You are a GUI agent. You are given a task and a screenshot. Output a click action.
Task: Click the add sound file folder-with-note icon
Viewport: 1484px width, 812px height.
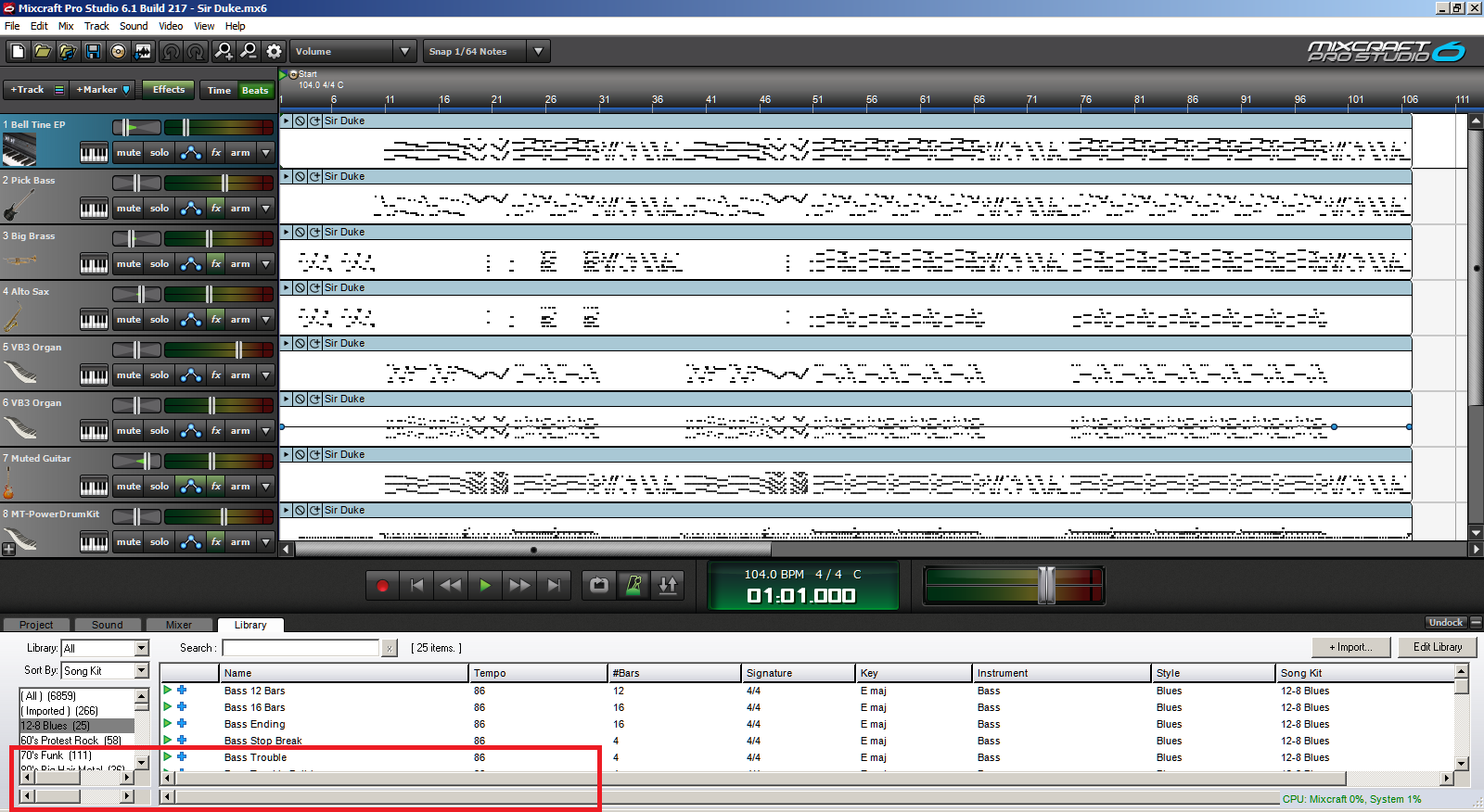(x=68, y=51)
